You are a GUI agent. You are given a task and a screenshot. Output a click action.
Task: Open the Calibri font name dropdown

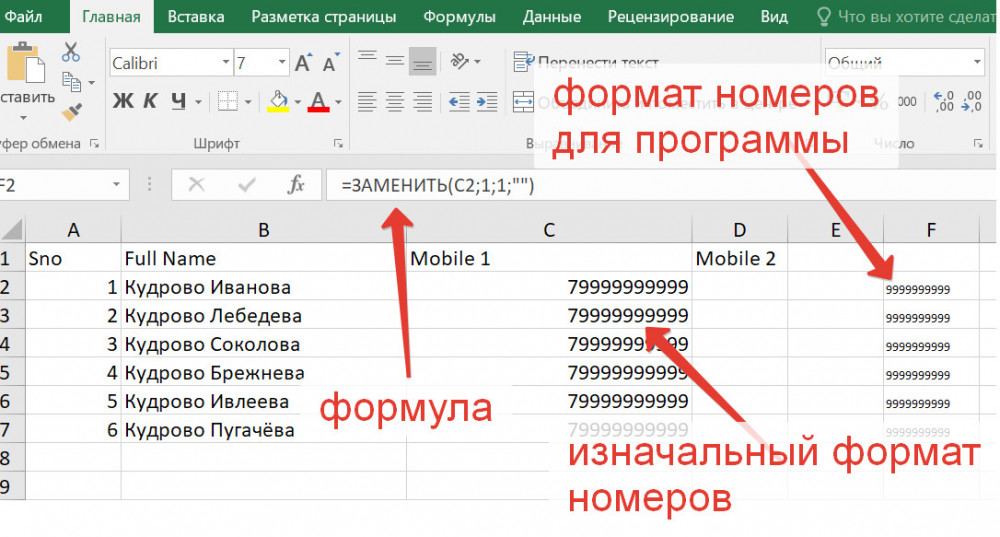(x=226, y=63)
